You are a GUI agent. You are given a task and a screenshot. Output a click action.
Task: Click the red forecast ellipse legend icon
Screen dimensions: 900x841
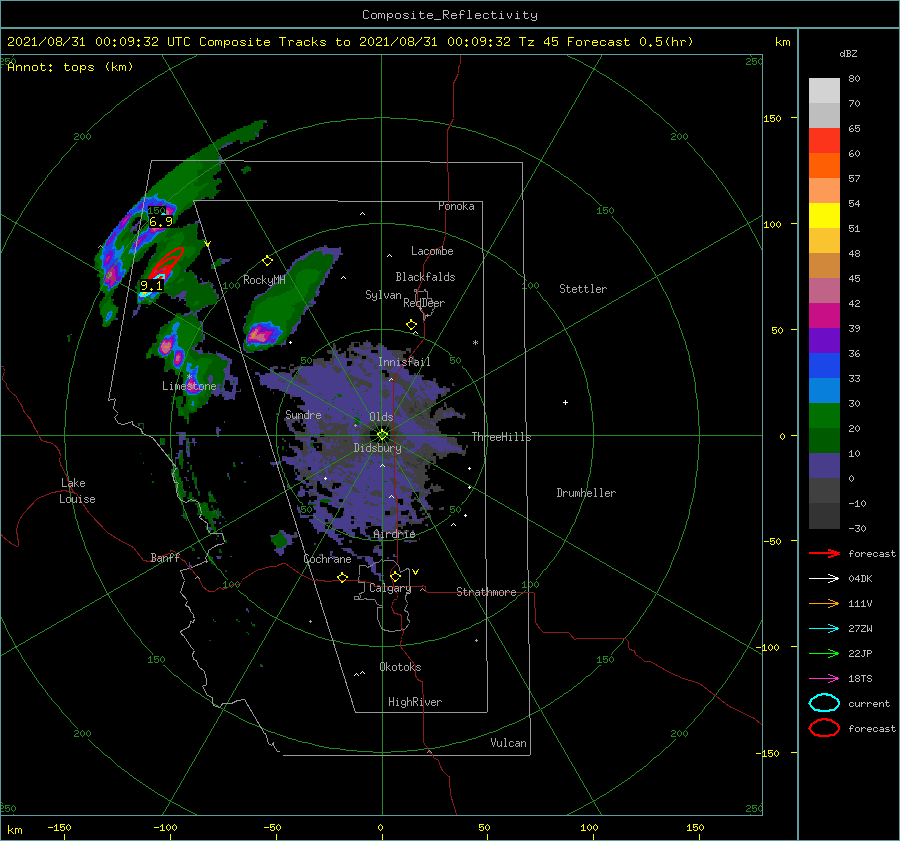click(824, 728)
